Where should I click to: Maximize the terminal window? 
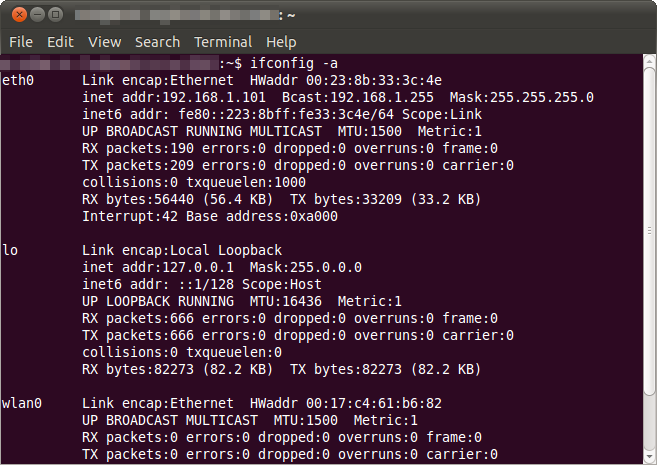pos(55,15)
